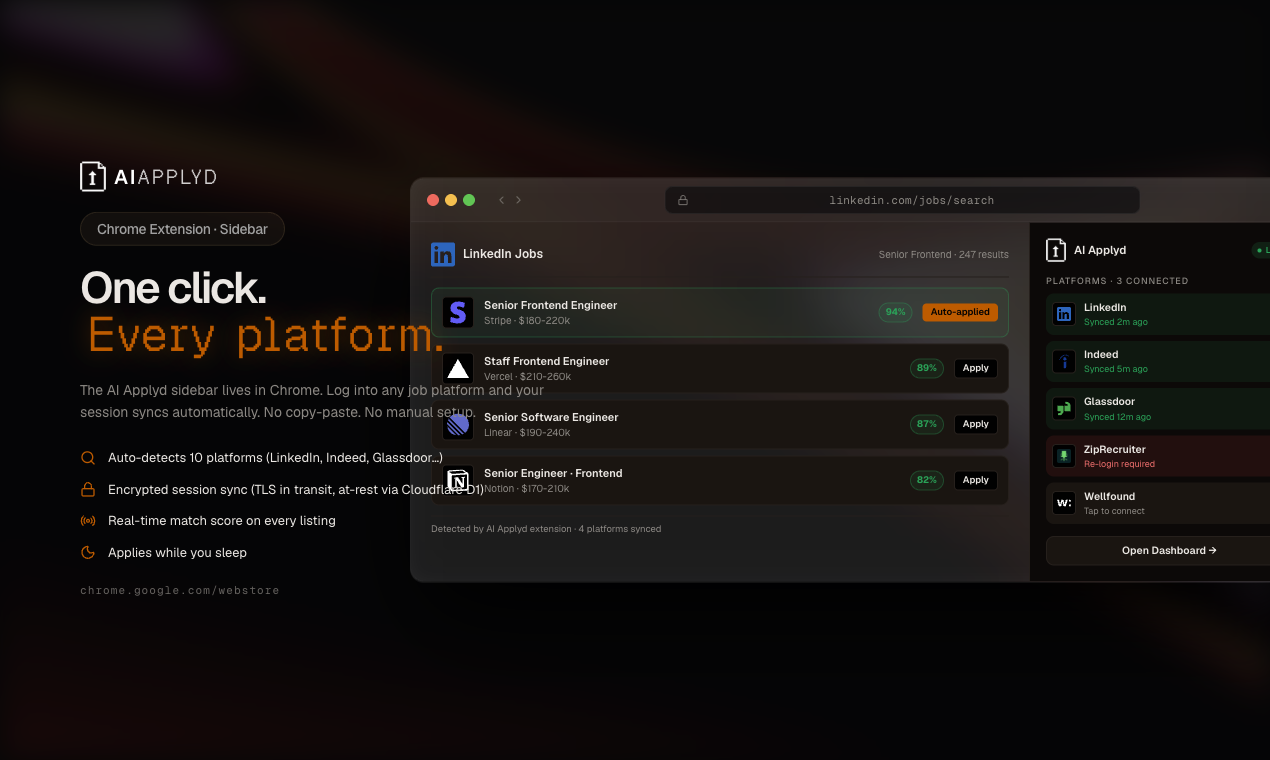Click the ZipRecruiter platform icon in sidebar
The height and width of the screenshot is (760, 1270).
(1064, 456)
